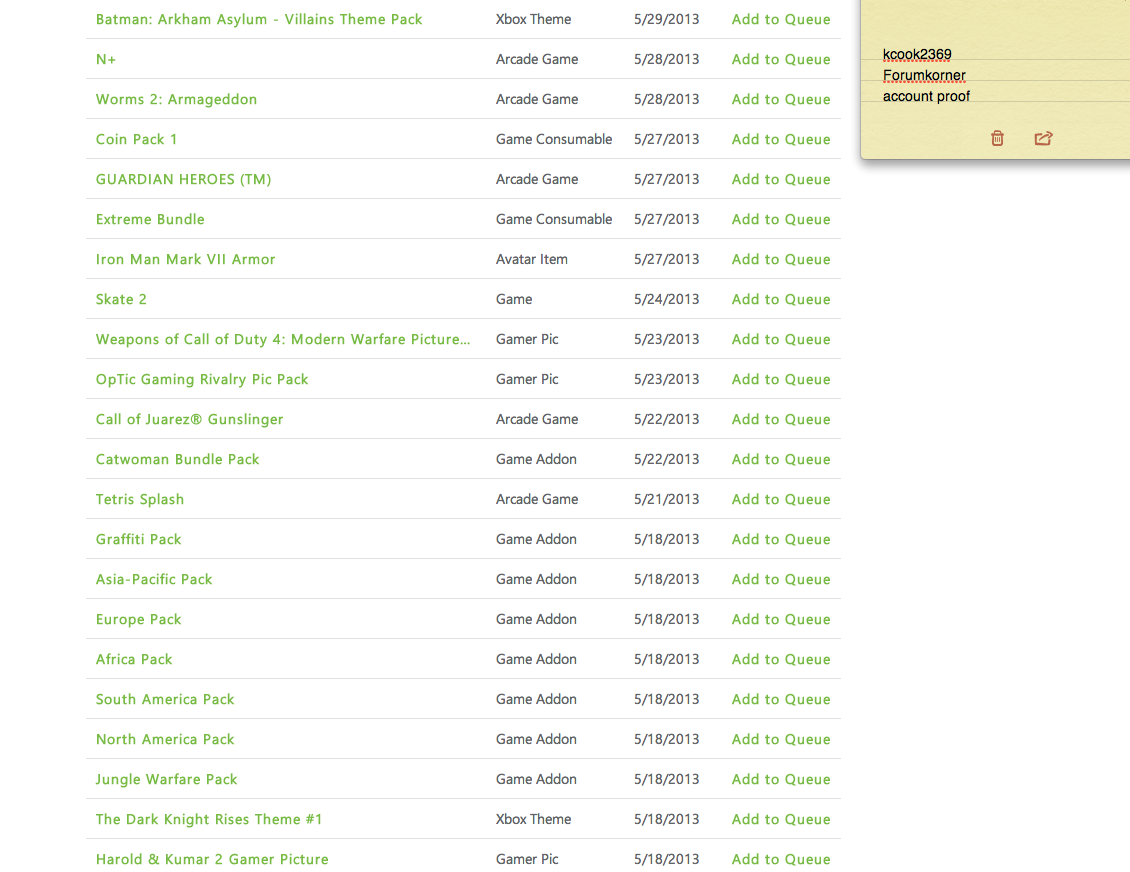Screen dimensions: 1130x872
Task: Click account proof line in sticky note
Action: tap(926, 97)
